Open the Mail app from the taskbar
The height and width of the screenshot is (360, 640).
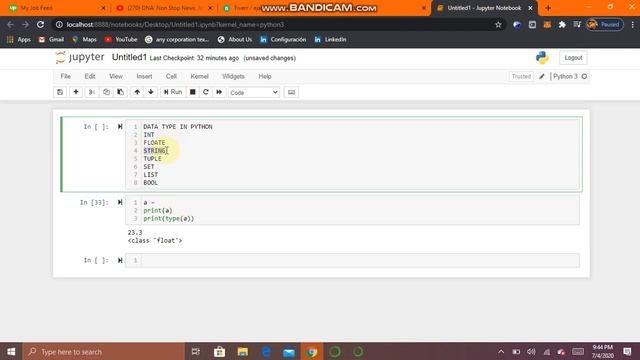coord(289,351)
